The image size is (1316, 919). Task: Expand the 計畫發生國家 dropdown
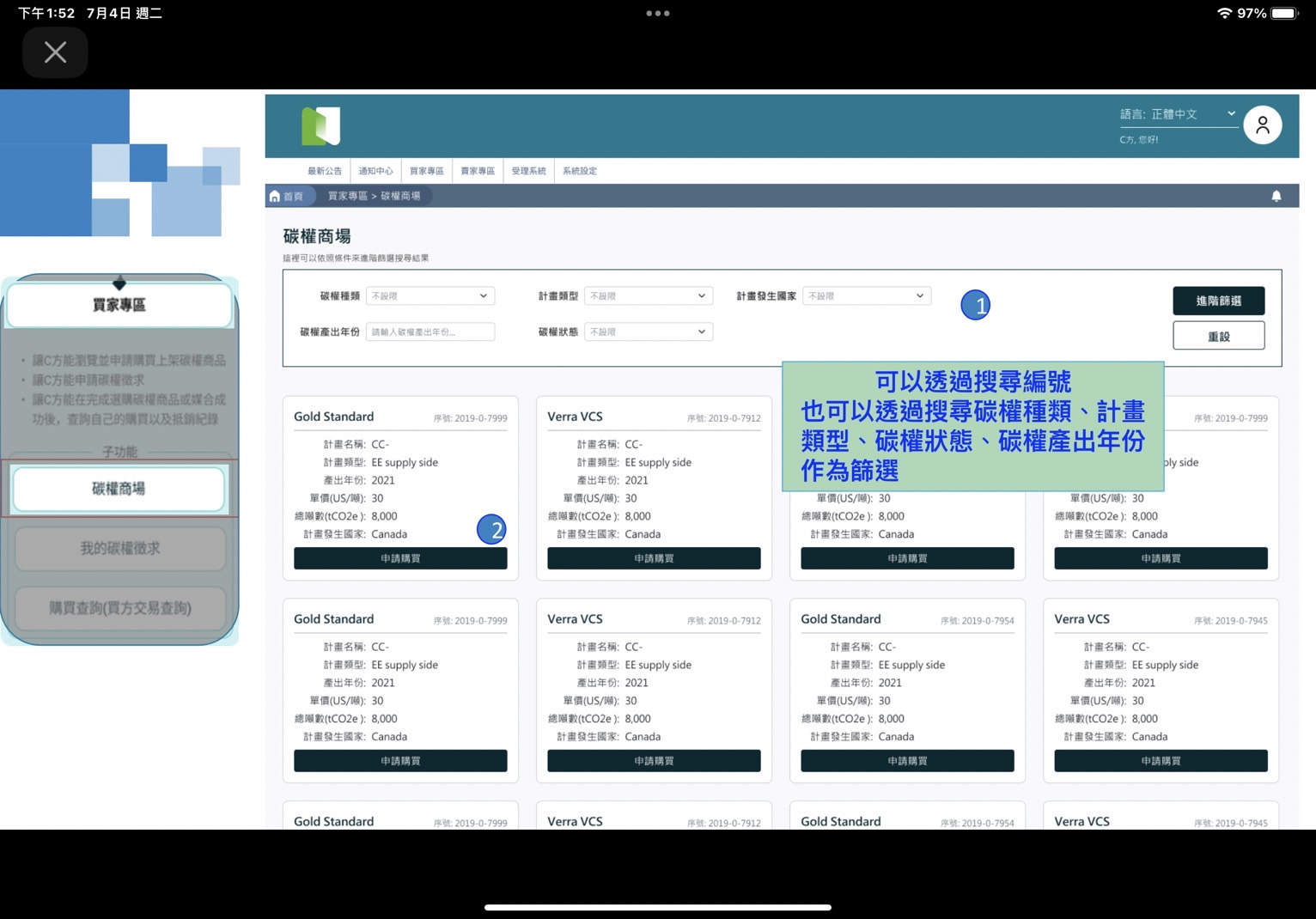pyautogui.click(x=867, y=295)
